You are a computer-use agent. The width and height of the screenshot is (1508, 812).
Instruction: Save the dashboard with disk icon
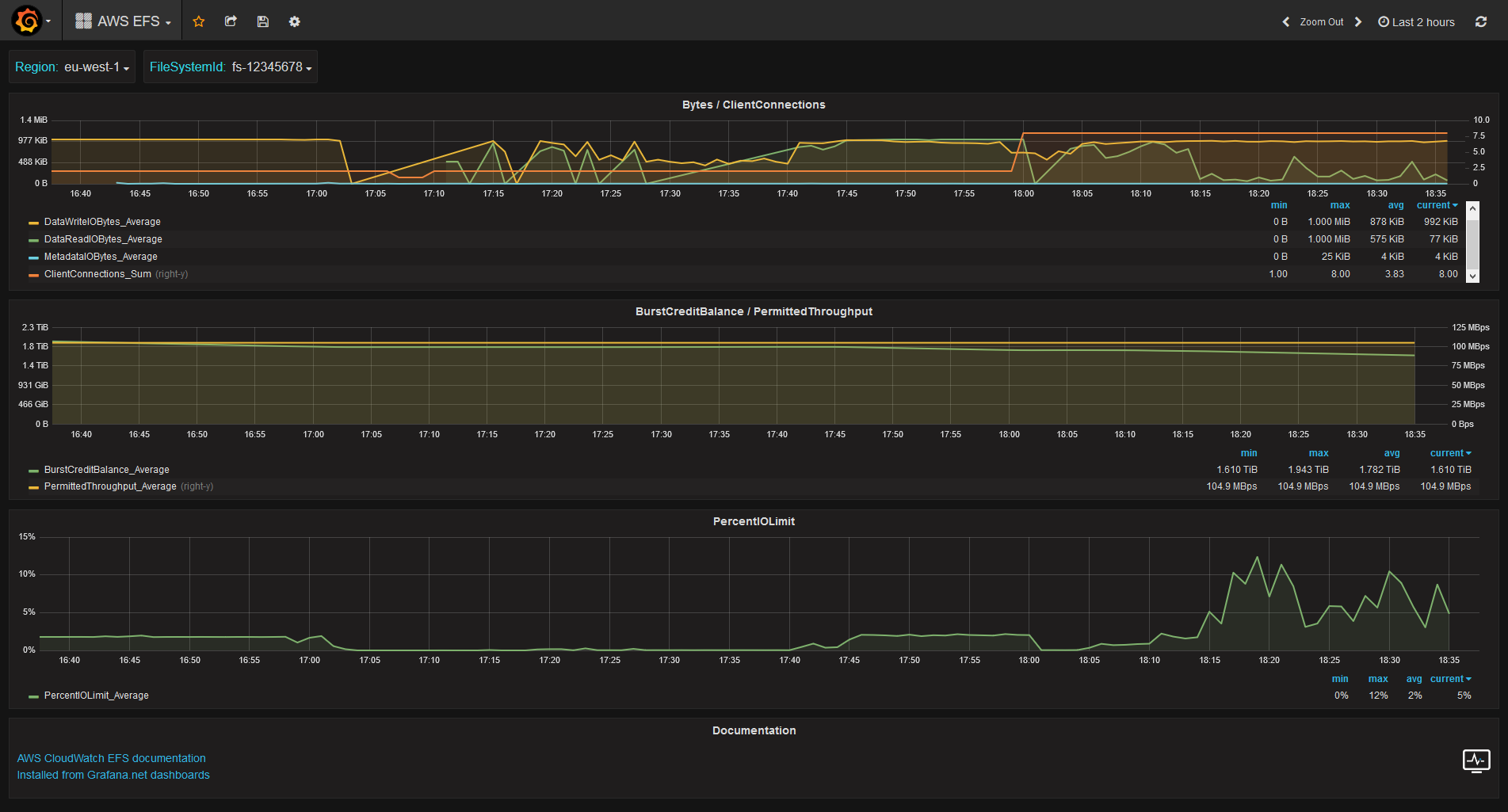[263, 21]
